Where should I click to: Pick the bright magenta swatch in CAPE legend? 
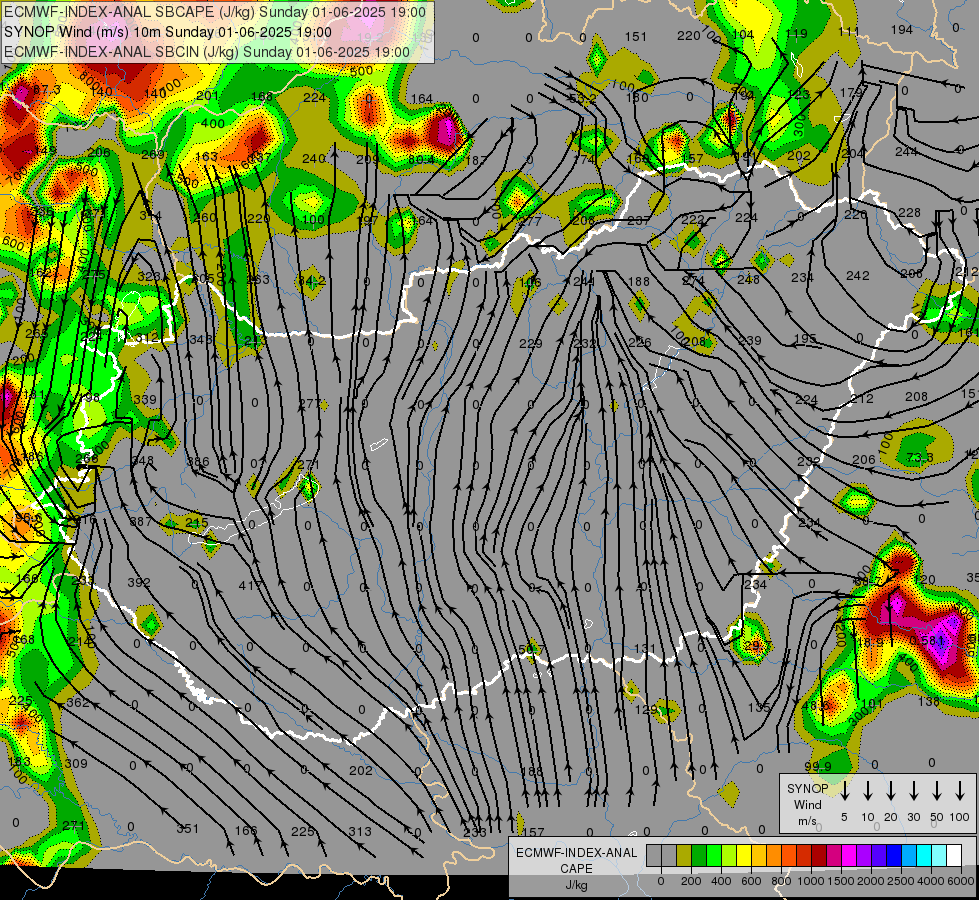click(x=849, y=856)
